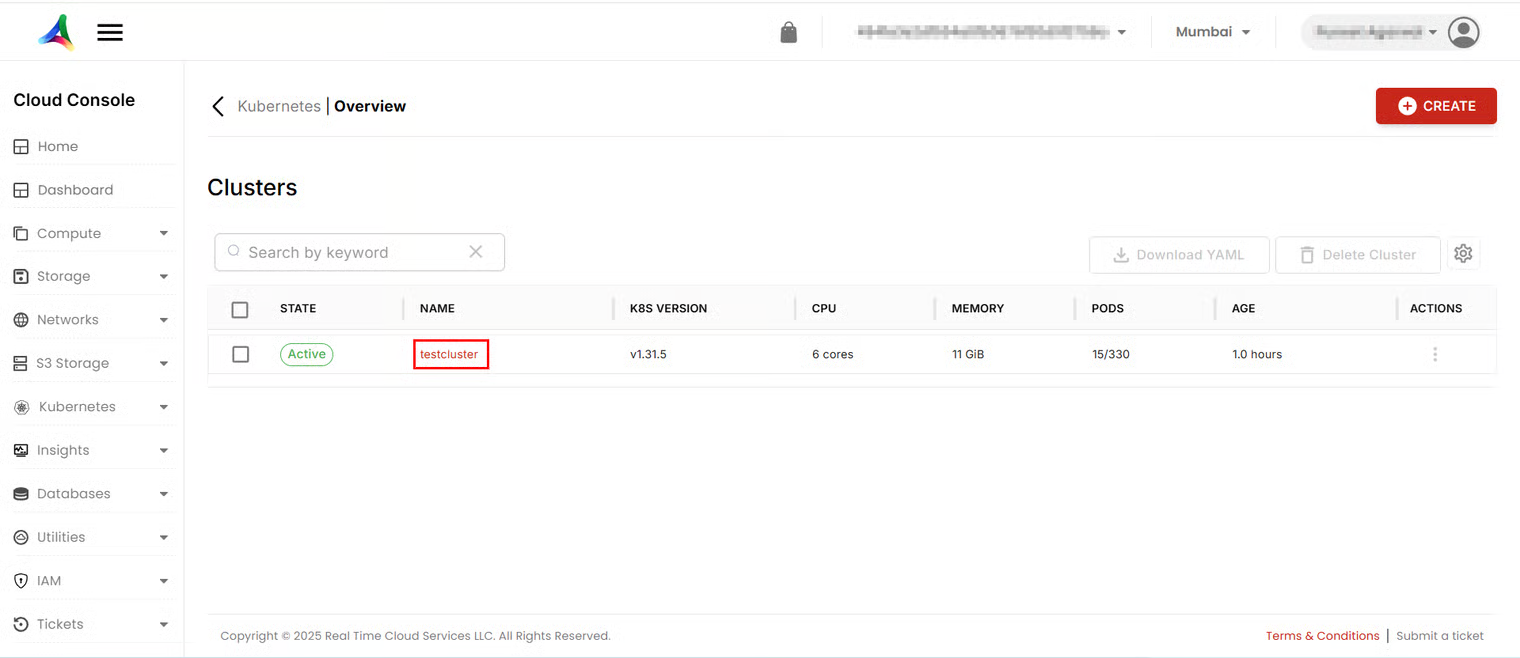Open the three-dot actions for testcluster

tap(1435, 354)
